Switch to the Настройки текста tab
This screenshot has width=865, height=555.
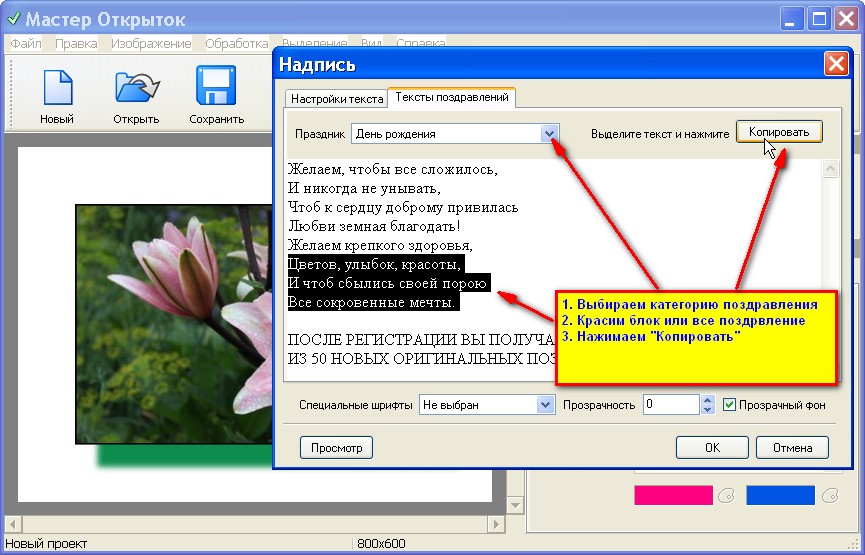(x=337, y=99)
